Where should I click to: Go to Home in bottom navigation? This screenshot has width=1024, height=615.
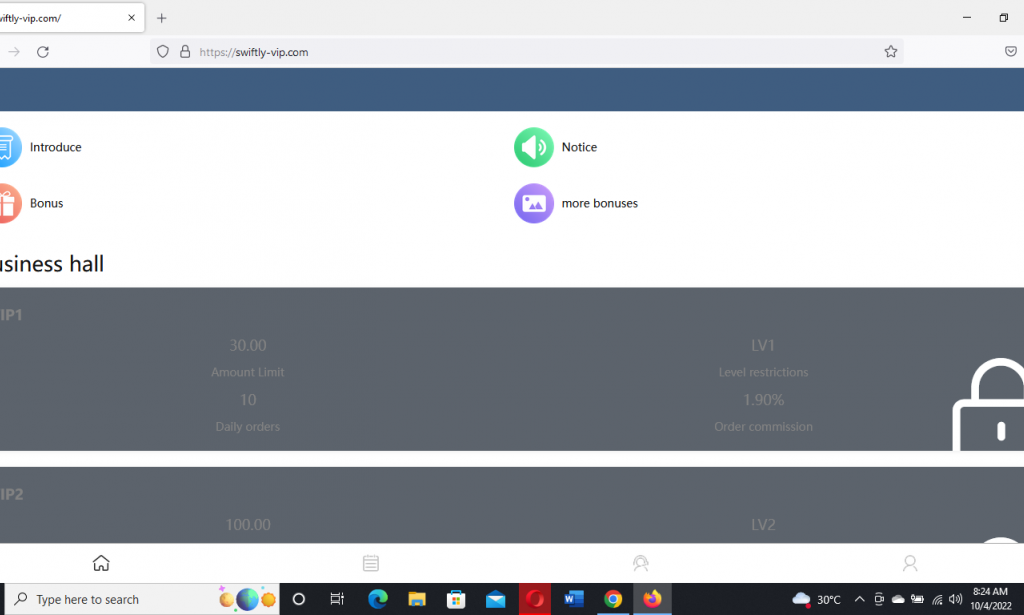pyautogui.click(x=101, y=563)
